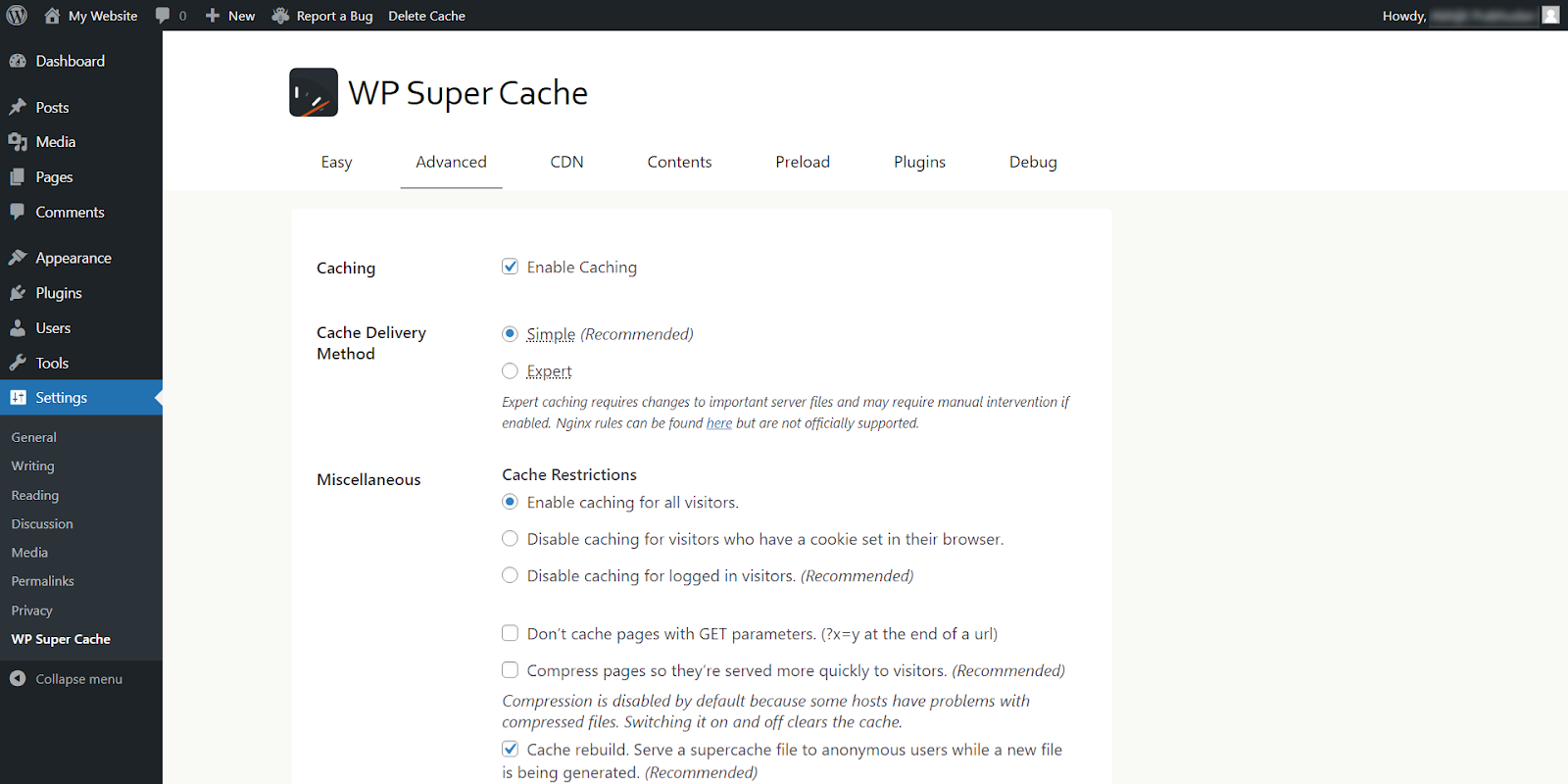The image size is (1568, 784).
Task: Click the home icon beside My Website
Action: coord(52,16)
